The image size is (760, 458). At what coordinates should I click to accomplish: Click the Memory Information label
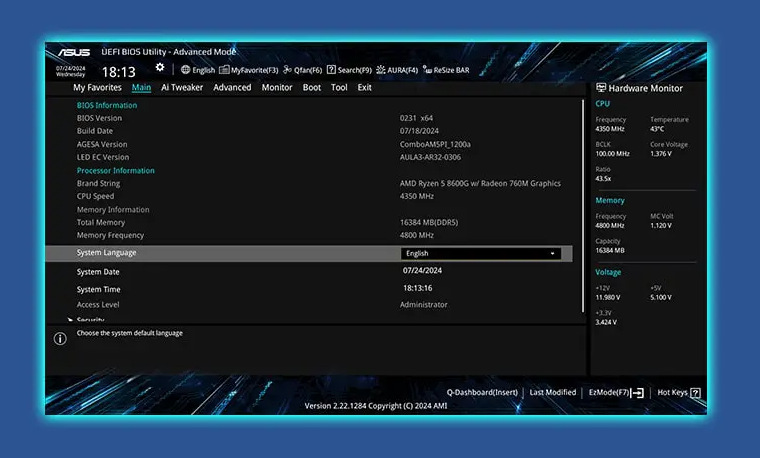[x=113, y=209]
